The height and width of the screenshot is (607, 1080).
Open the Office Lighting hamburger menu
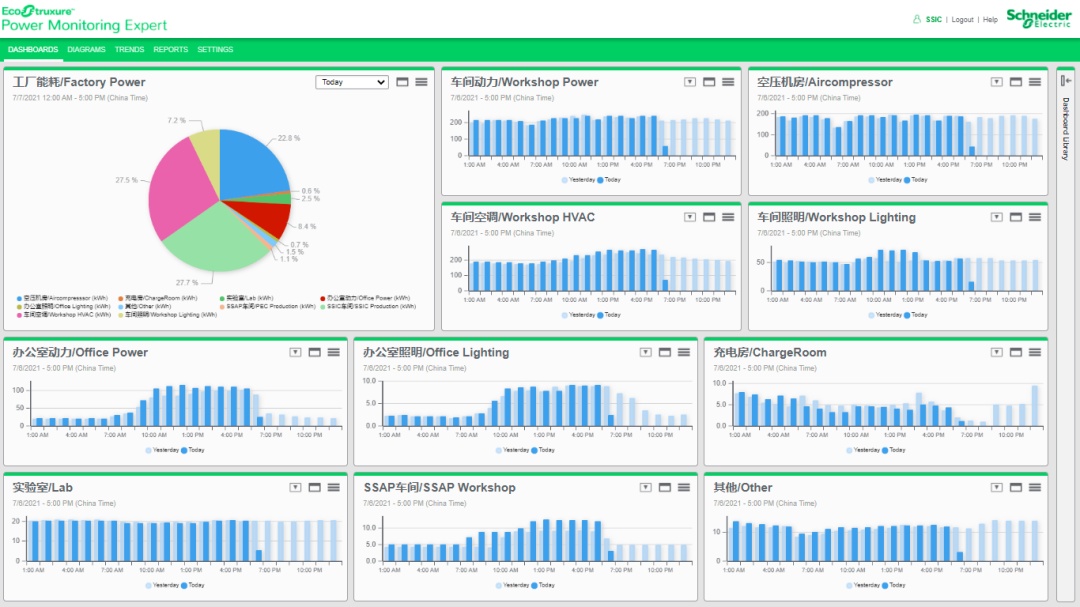684,352
